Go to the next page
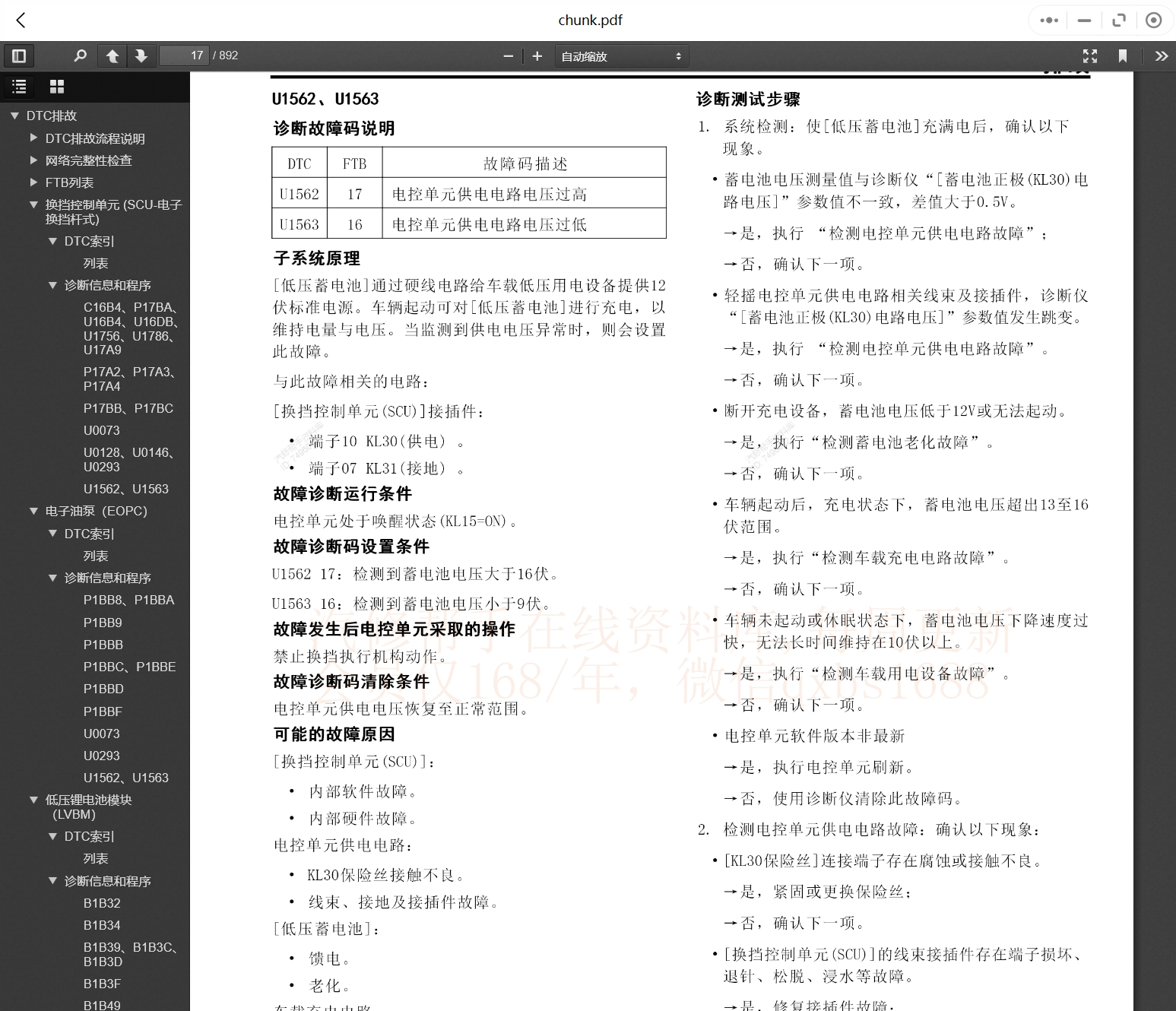This screenshot has width=1176, height=1011. 141,55
